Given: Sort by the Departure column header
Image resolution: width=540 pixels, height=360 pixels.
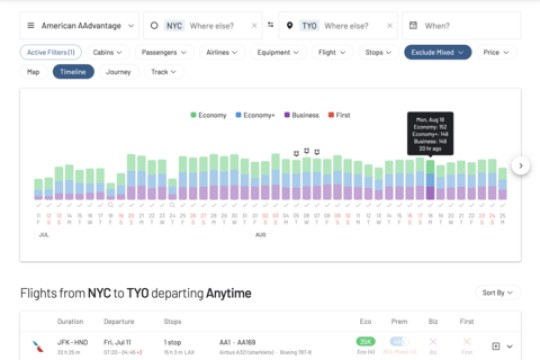Looking at the screenshot, I should pyautogui.click(x=119, y=321).
